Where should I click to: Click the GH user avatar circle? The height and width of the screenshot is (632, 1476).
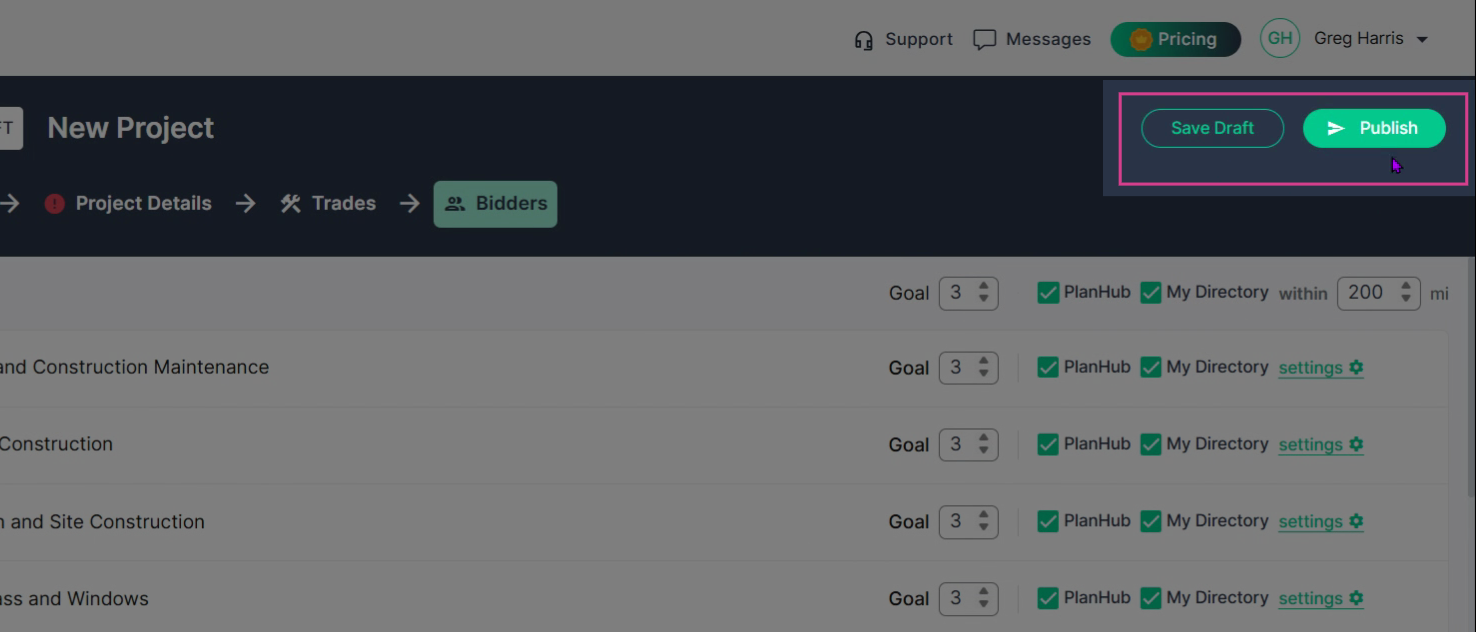pyautogui.click(x=1280, y=39)
